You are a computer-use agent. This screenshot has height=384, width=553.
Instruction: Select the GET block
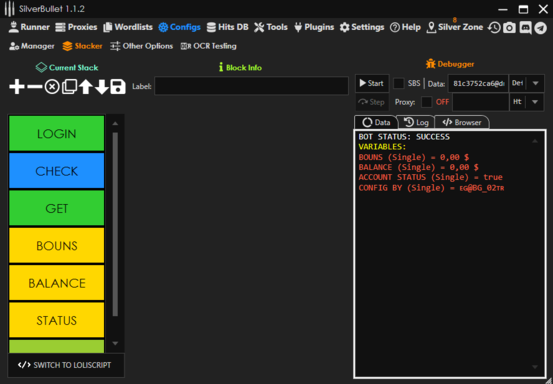pos(56,208)
